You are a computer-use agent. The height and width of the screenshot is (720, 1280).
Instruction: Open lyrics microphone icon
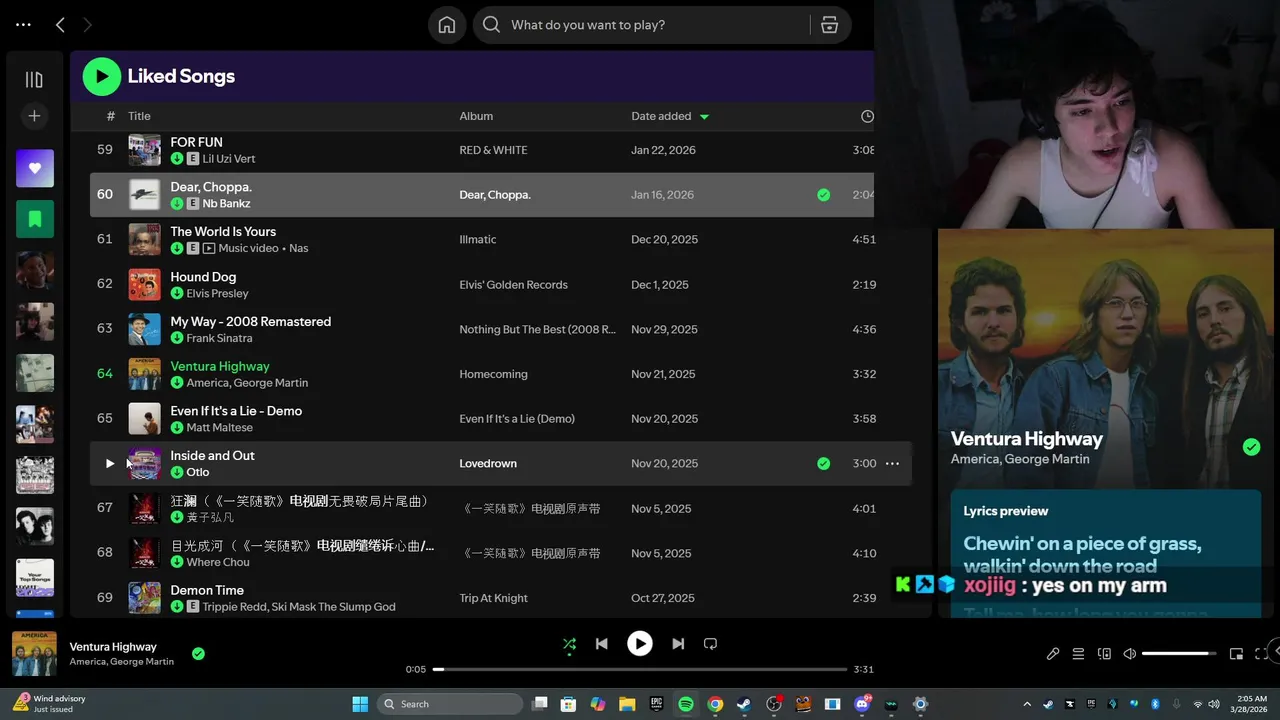[x=1053, y=654]
